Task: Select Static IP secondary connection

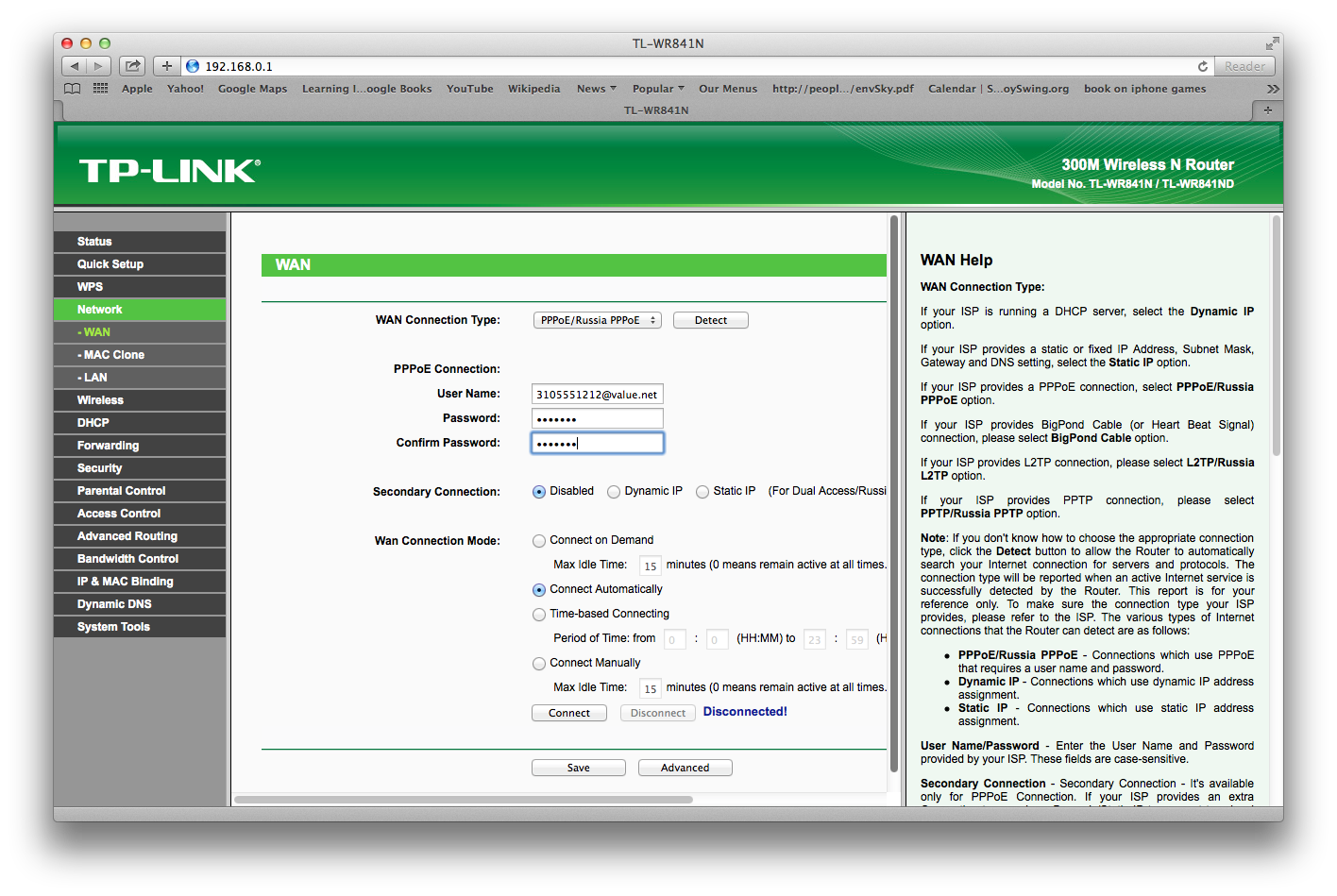Action: click(702, 492)
